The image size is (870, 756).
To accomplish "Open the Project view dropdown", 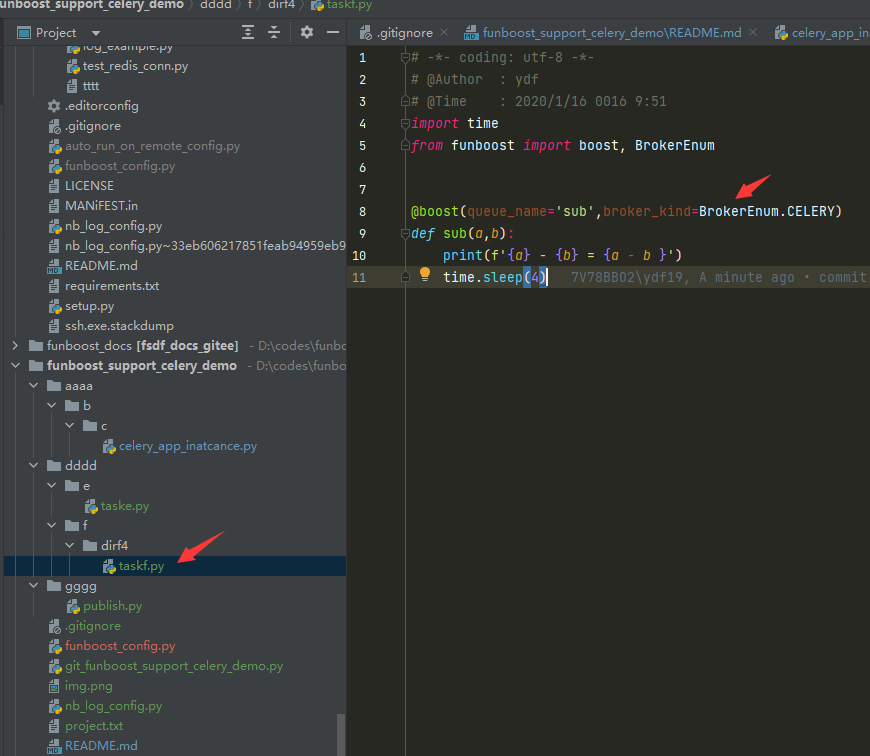I will tap(96, 33).
